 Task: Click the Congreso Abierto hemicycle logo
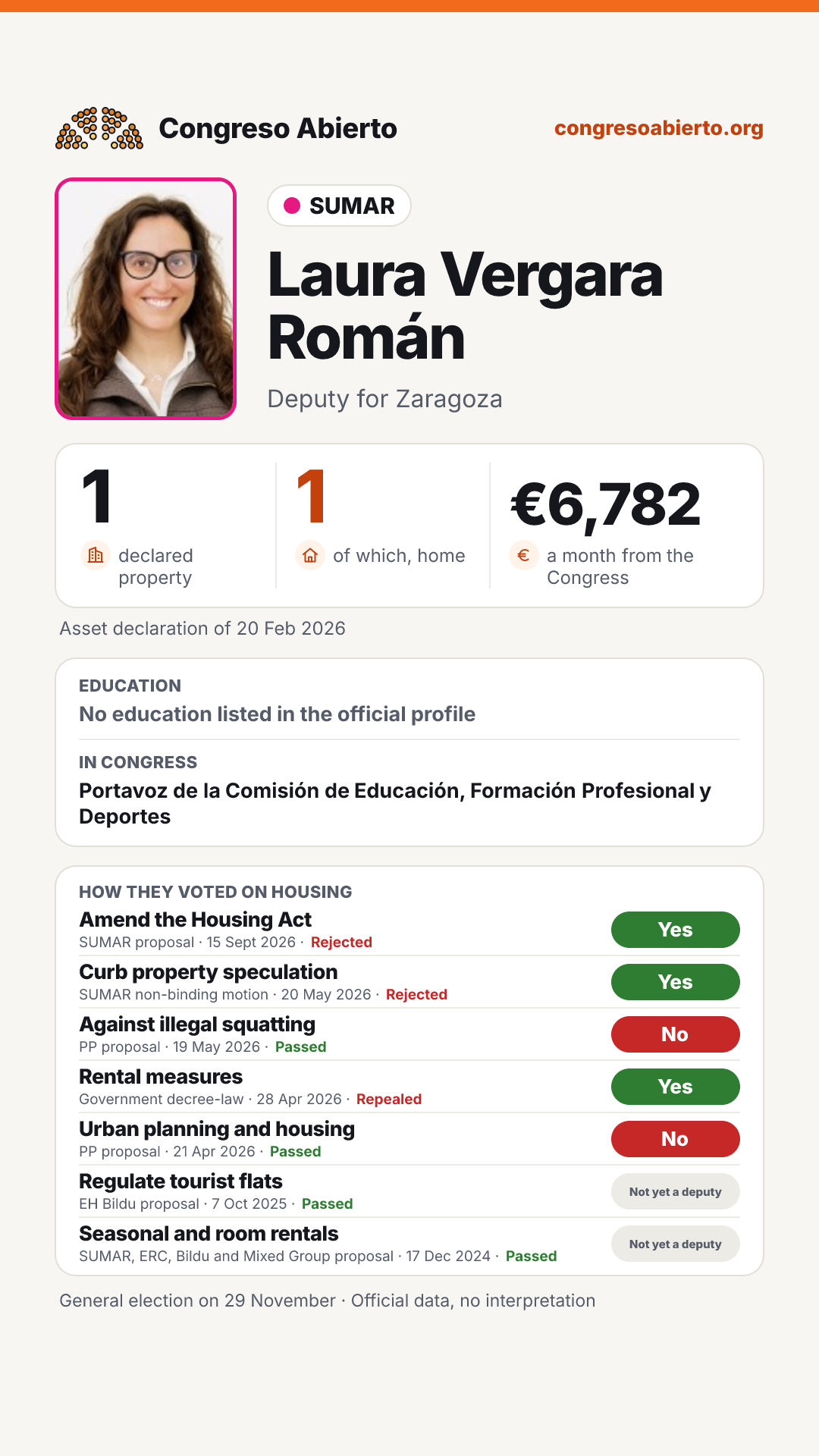[99, 128]
